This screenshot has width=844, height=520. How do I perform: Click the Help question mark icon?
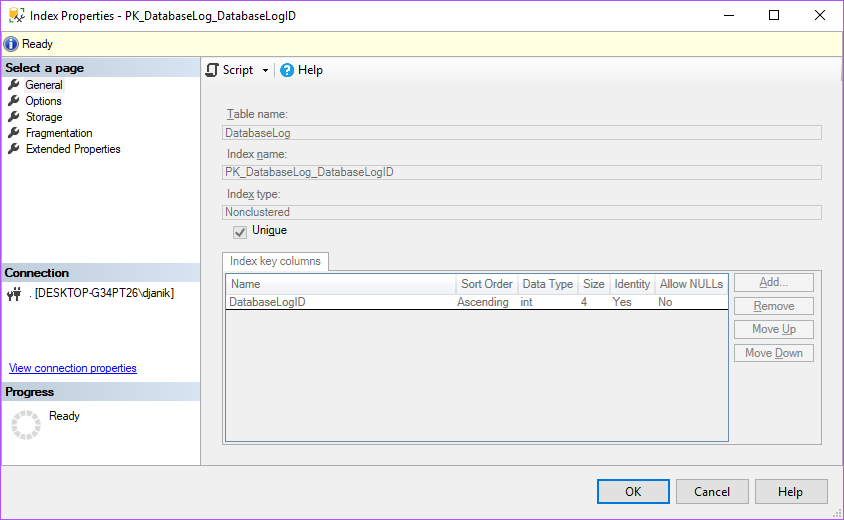tap(287, 70)
